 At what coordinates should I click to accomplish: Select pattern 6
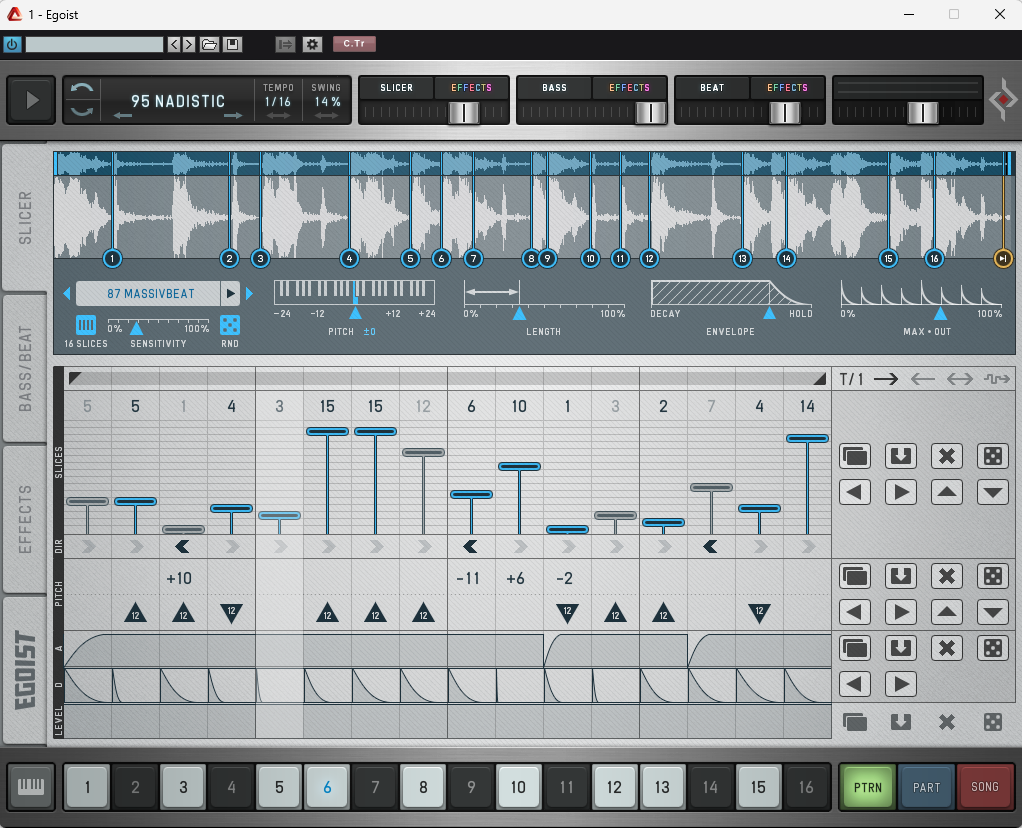[327, 788]
